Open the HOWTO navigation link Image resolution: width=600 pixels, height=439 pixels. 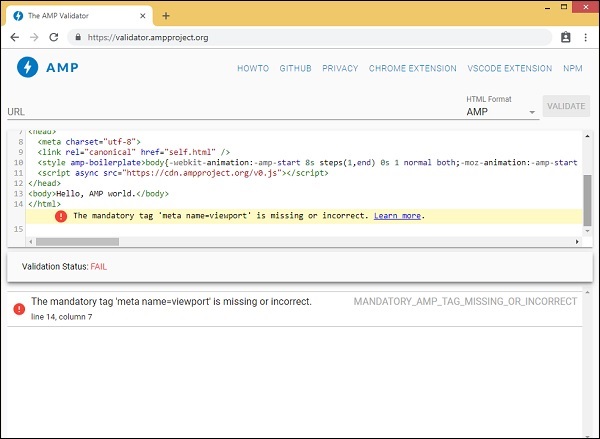pyautogui.click(x=254, y=69)
